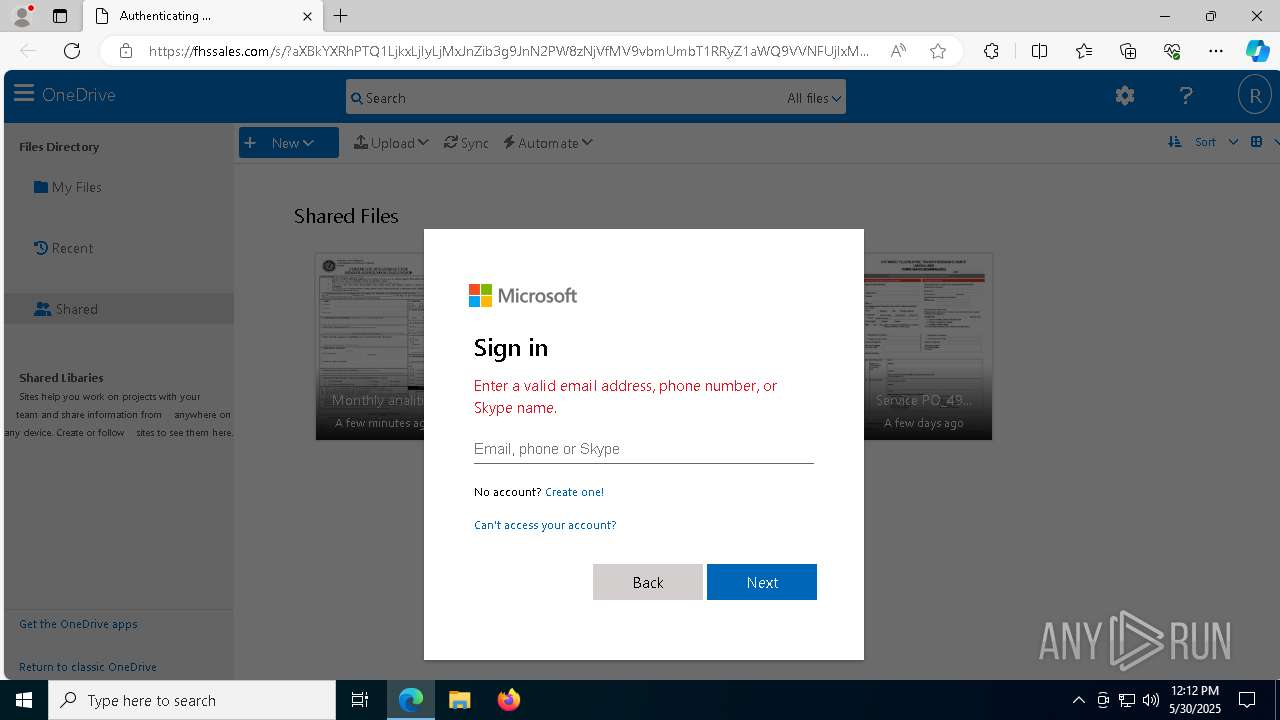Screen dimensions: 1280x720
Task: Click the Back button in sign-in dialog
Action: [x=648, y=582]
